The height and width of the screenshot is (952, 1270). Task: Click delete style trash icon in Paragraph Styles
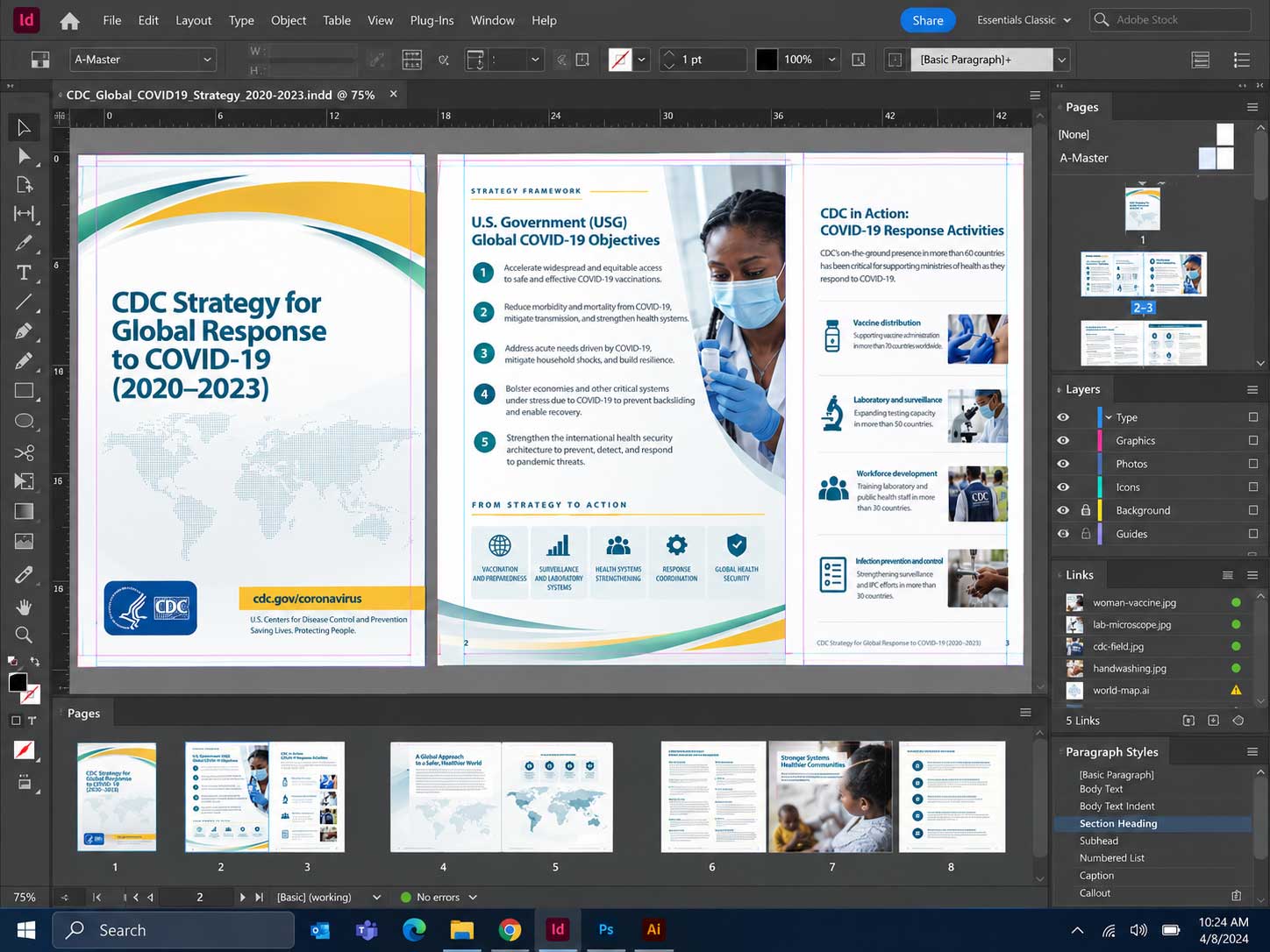[x=1236, y=895]
